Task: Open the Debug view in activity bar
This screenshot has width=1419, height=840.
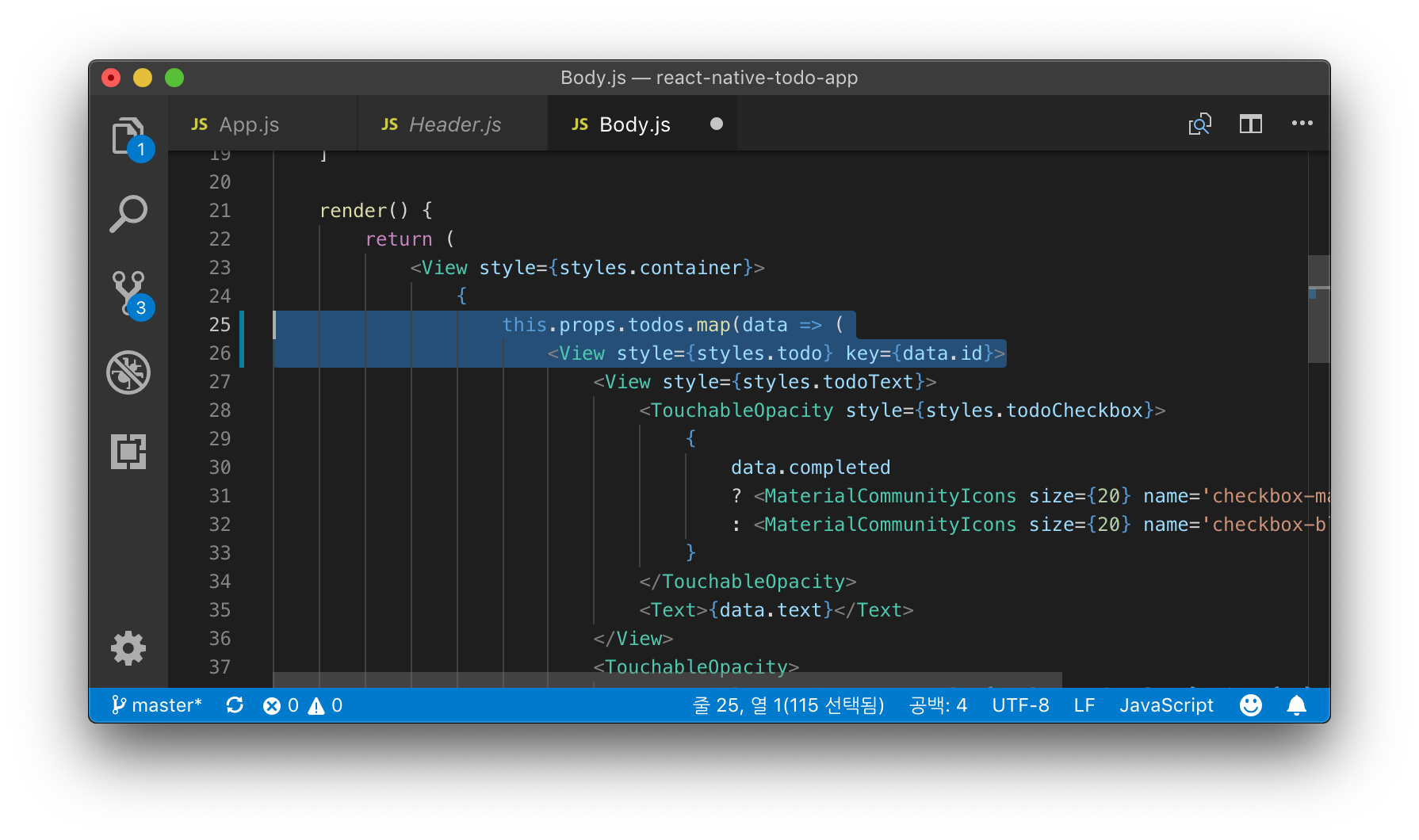Action: pos(128,372)
